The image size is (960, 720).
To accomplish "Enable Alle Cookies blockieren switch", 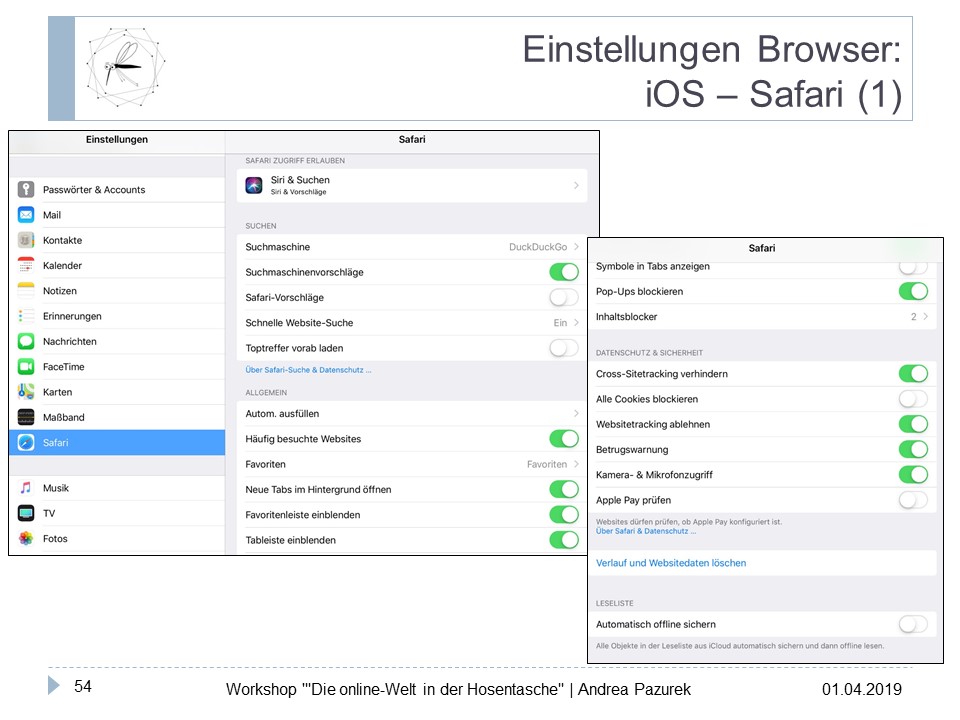I will (913, 399).
